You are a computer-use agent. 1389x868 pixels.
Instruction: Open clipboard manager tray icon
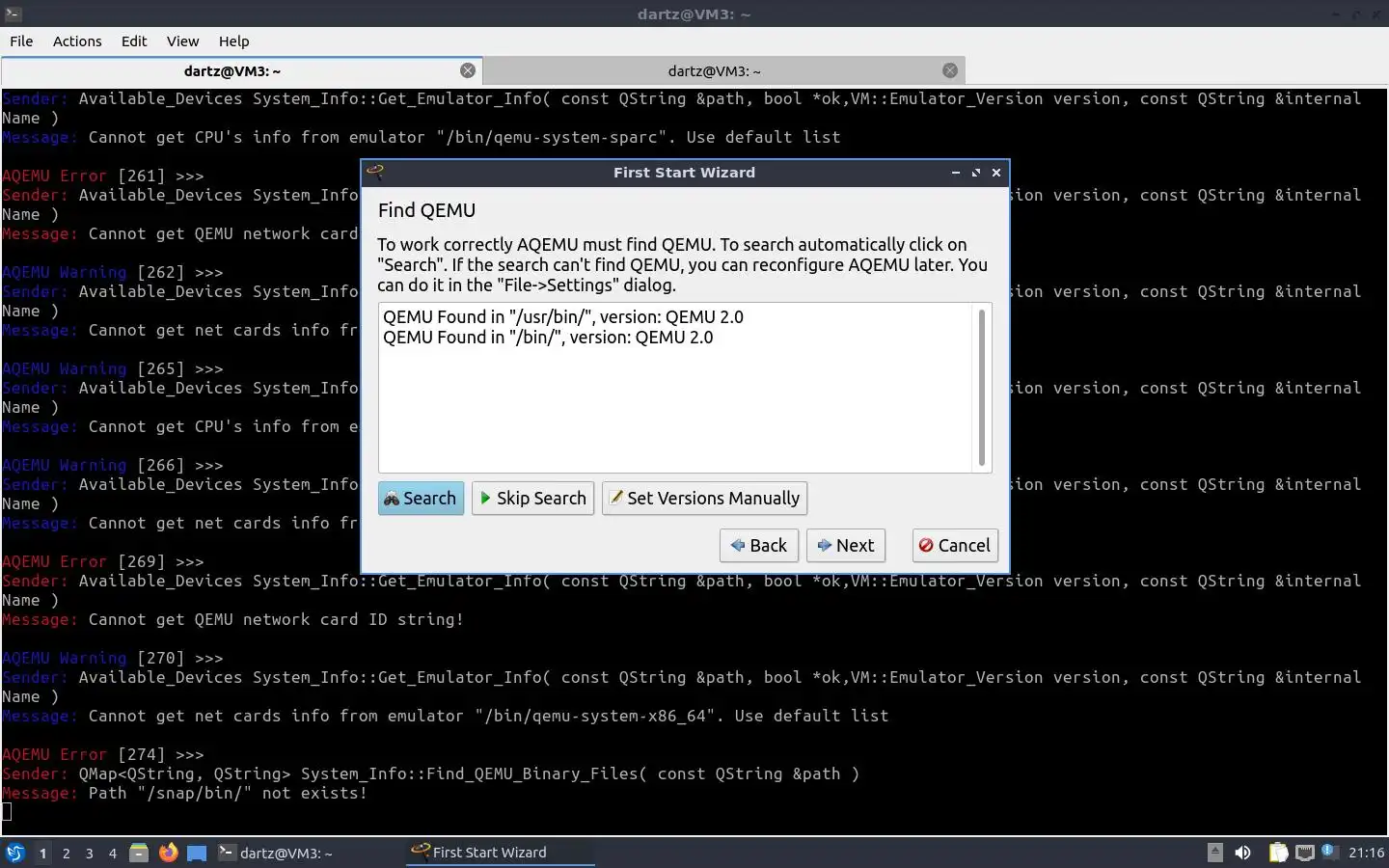click(x=1278, y=853)
